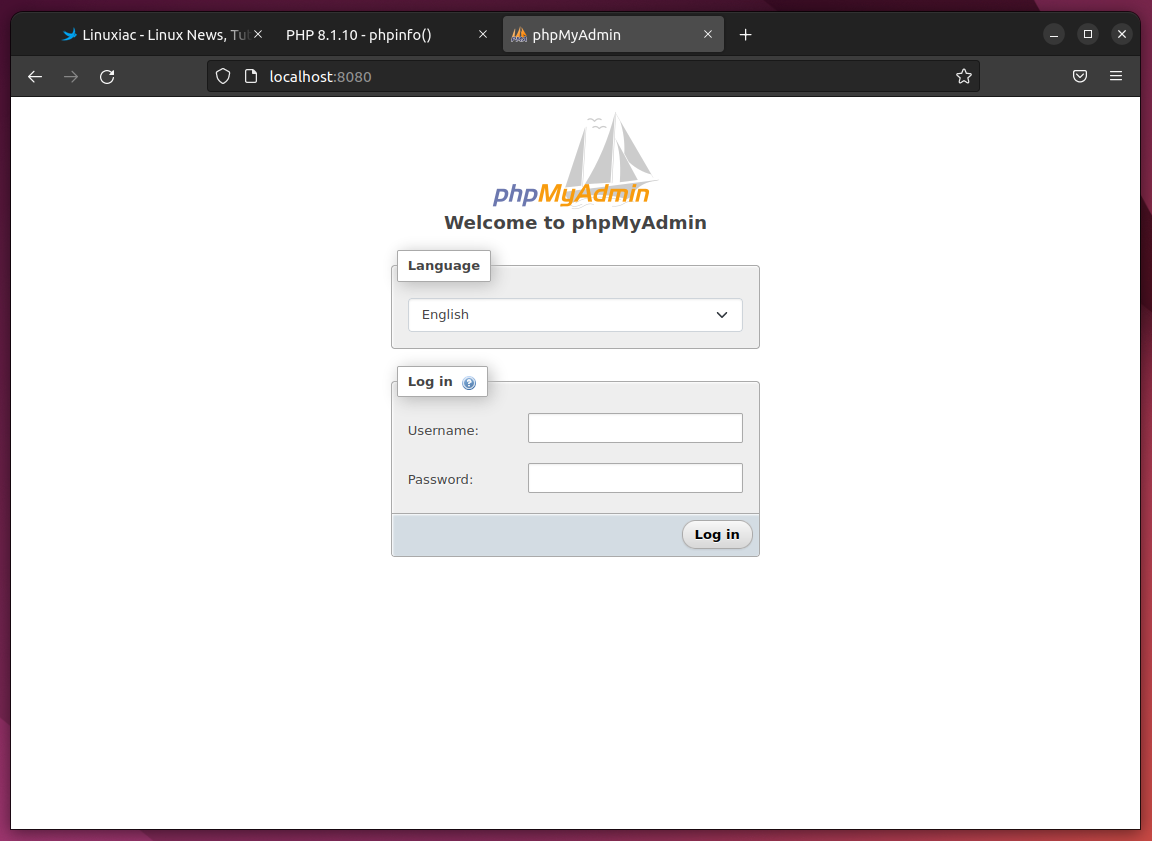This screenshot has width=1152, height=841.
Task: Close the phpMyAdmin tab
Action: pyautogui.click(x=708, y=35)
